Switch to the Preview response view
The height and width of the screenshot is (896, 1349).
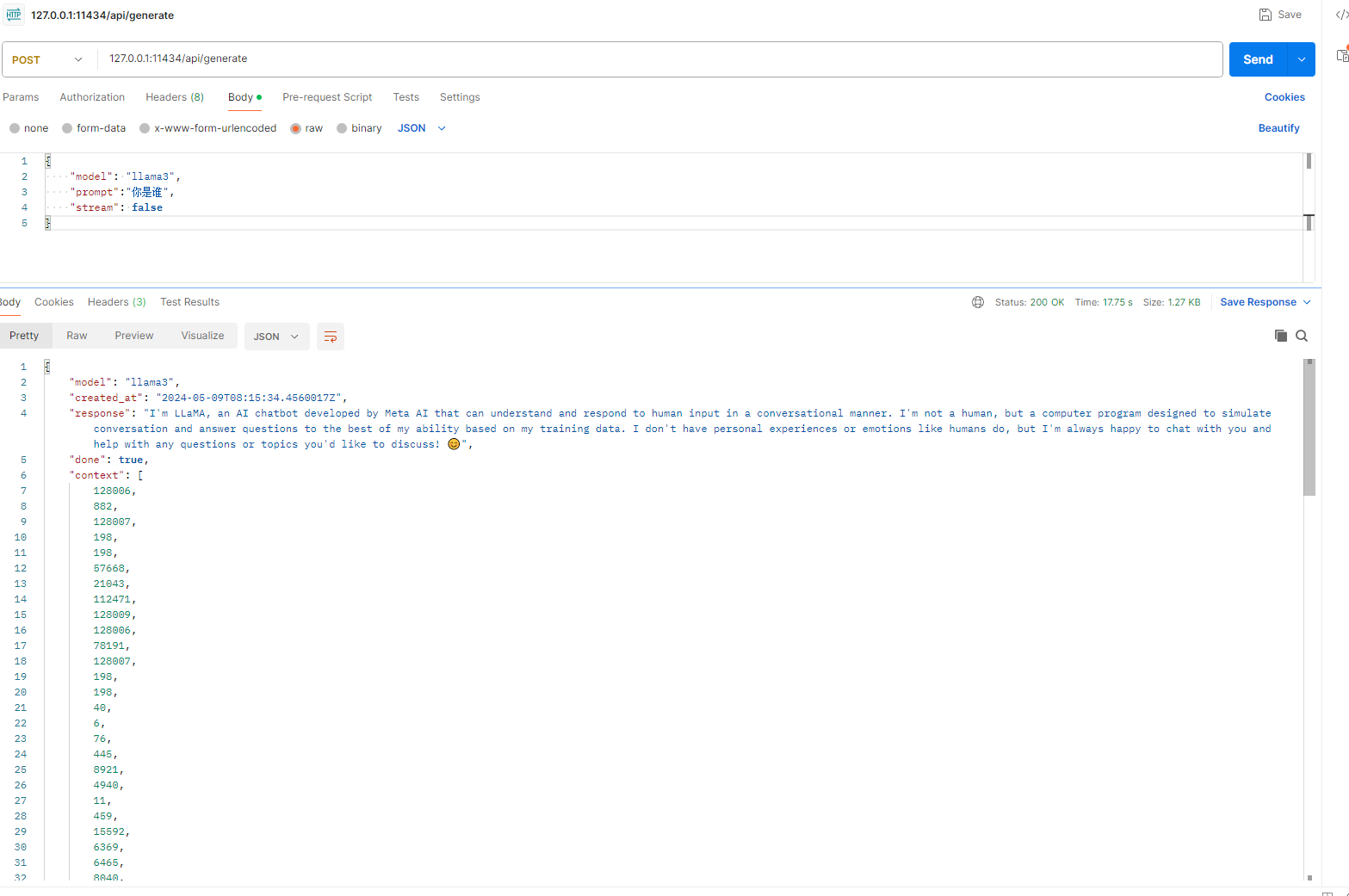[134, 336]
